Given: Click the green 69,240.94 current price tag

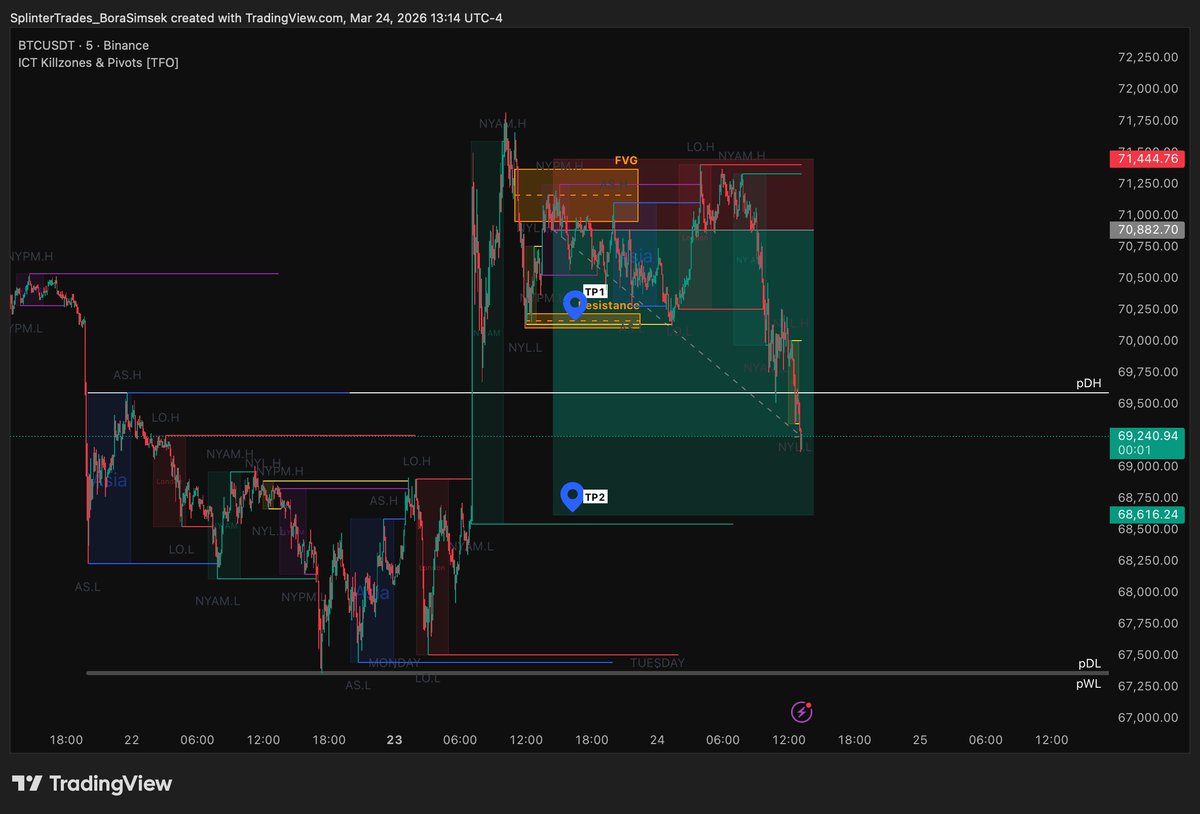Looking at the screenshot, I should [x=1146, y=442].
